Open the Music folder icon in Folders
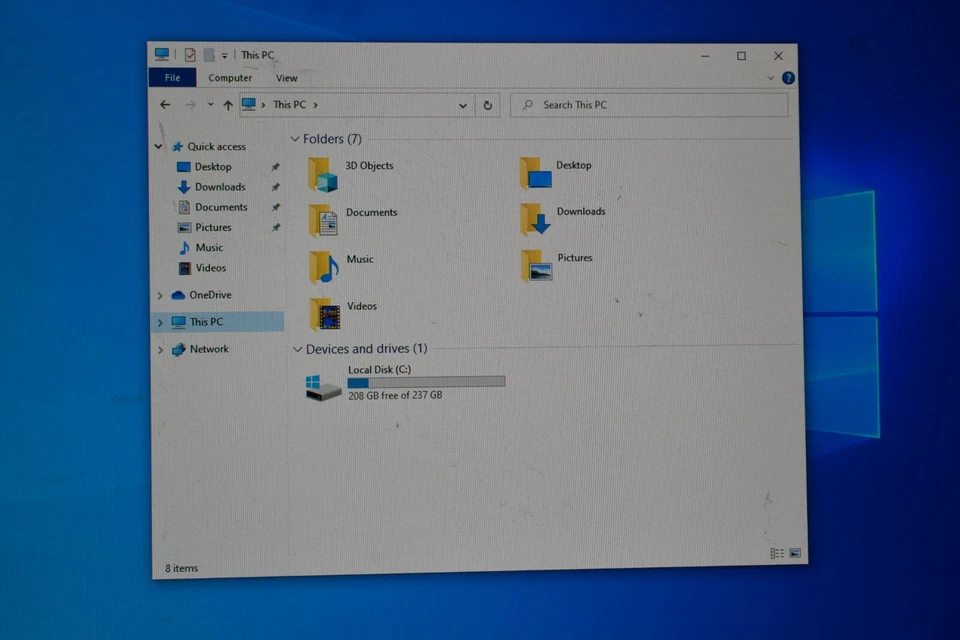 (324, 268)
